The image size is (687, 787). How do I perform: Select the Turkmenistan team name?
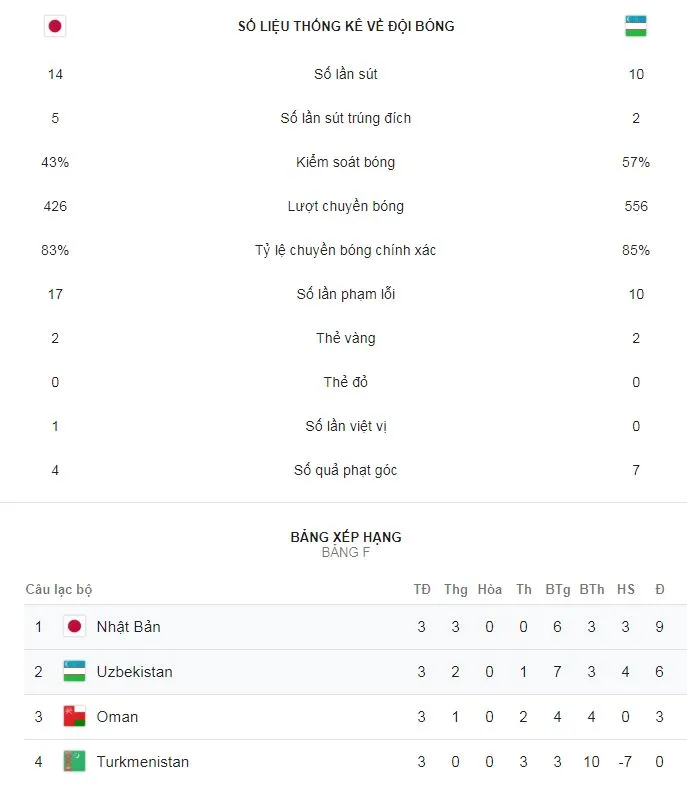[142, 762]
